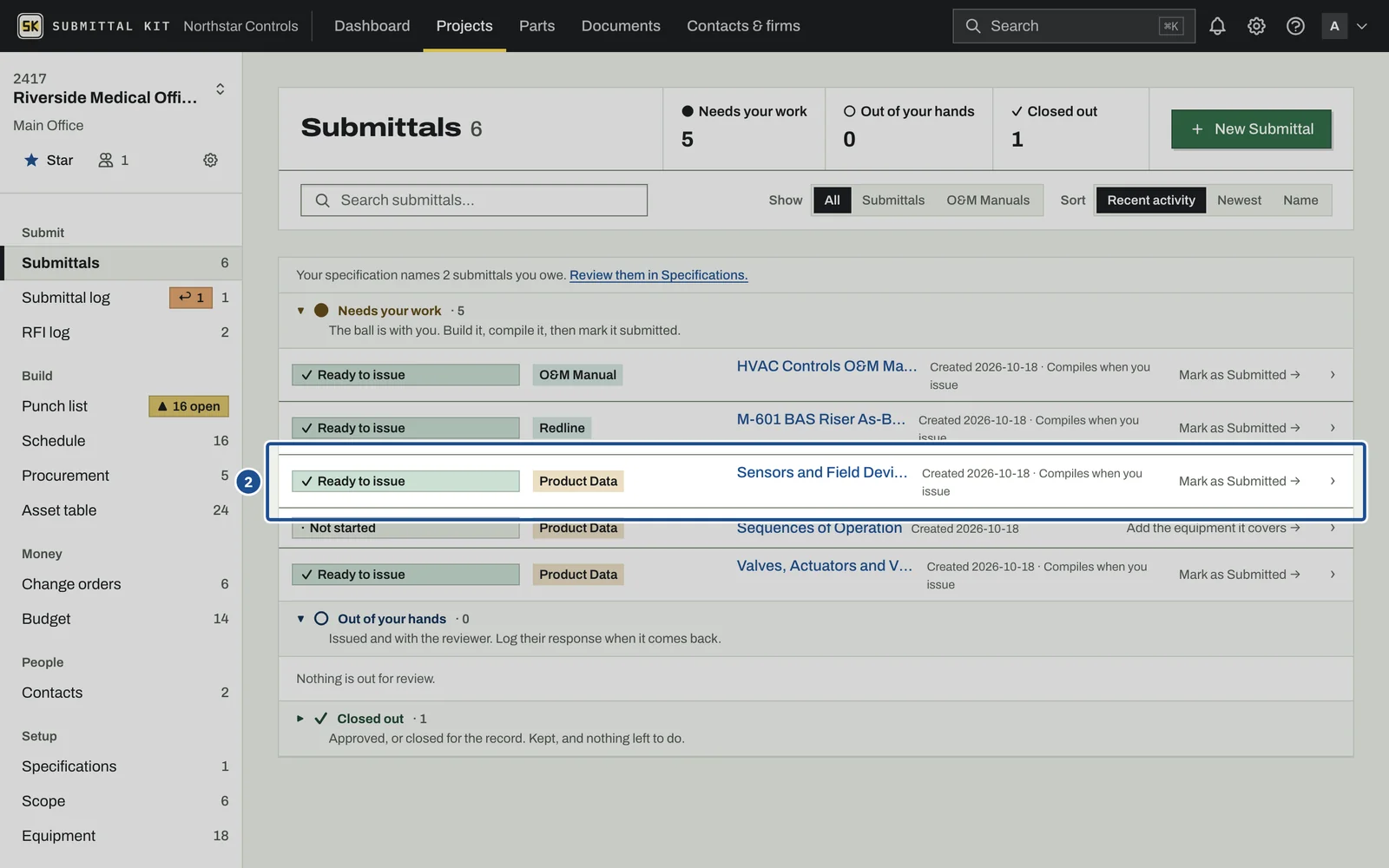The image size is (1389, 868).
Task: Open the Sequences of Operation submittal
Action: pyautogui.click(x=819, y=528)
